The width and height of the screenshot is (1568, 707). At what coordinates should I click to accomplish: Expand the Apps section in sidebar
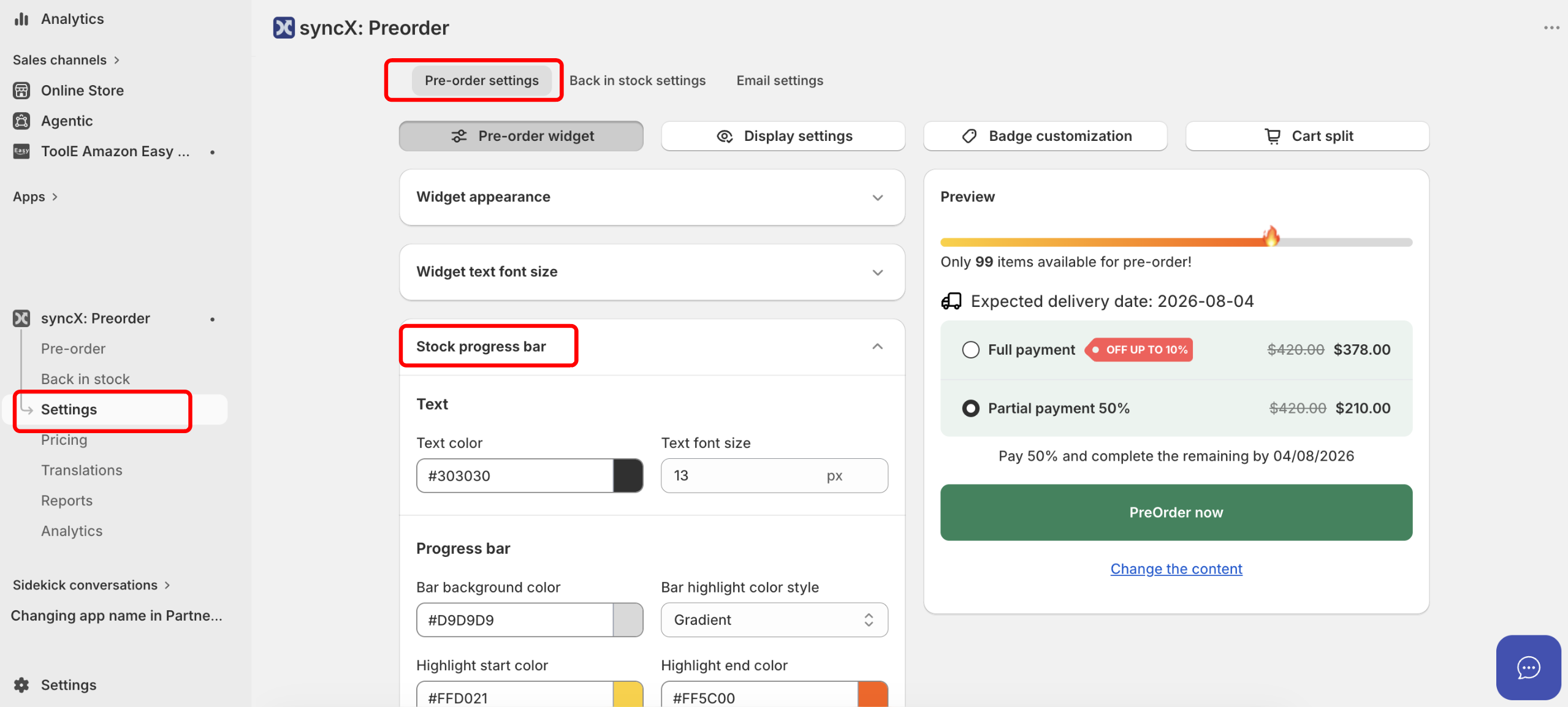pyautogui.click(x=36, y=197)
